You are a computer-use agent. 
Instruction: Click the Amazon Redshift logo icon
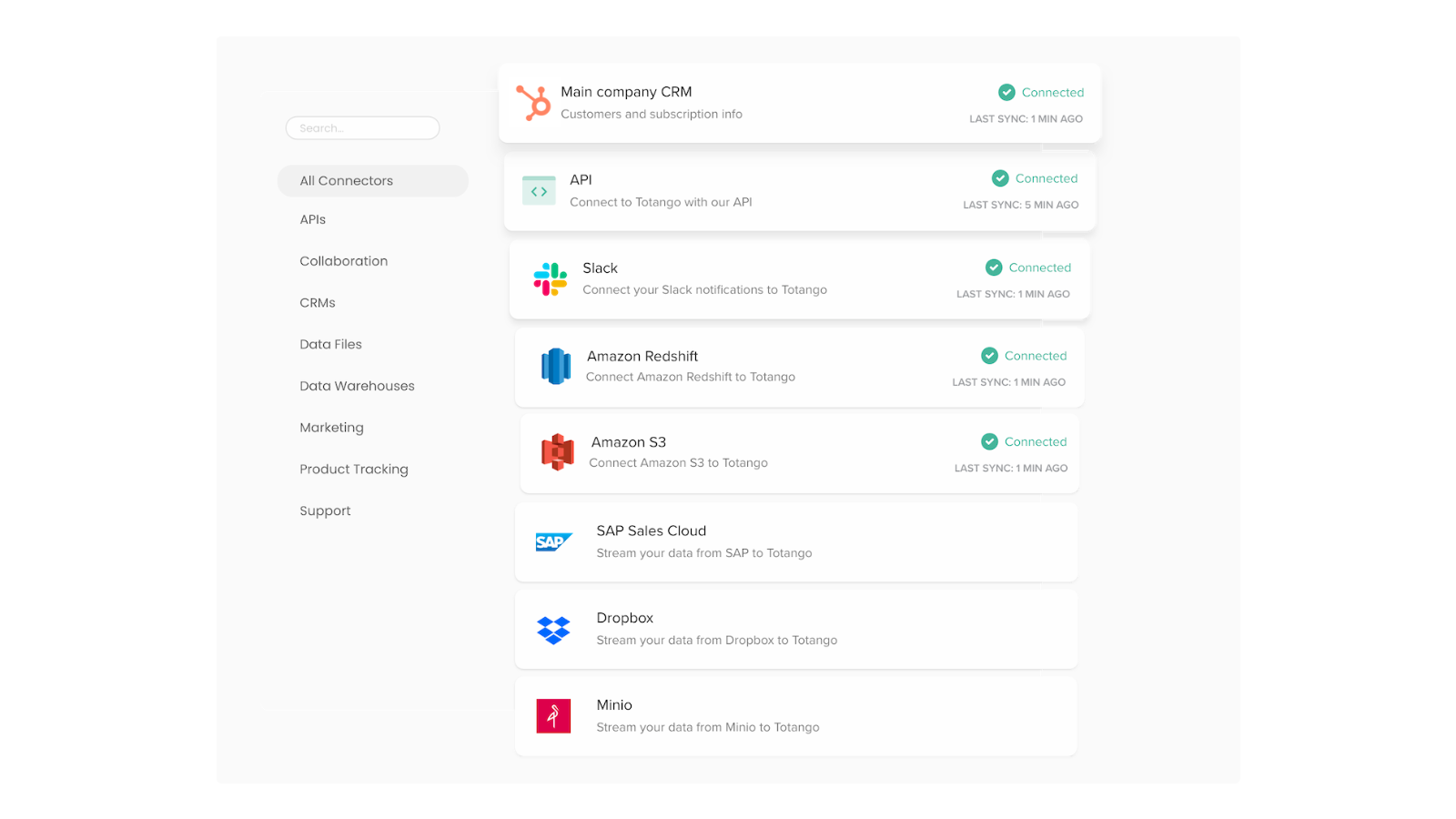pos(556,367)
